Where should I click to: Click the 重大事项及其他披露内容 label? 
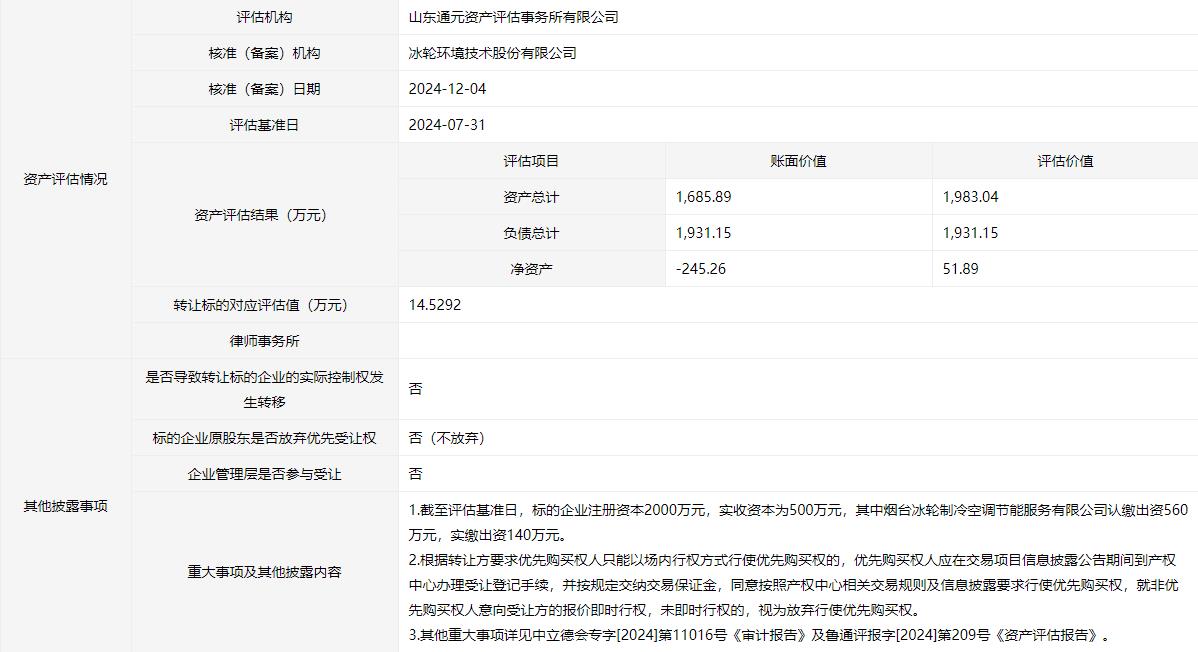point(264,572)
